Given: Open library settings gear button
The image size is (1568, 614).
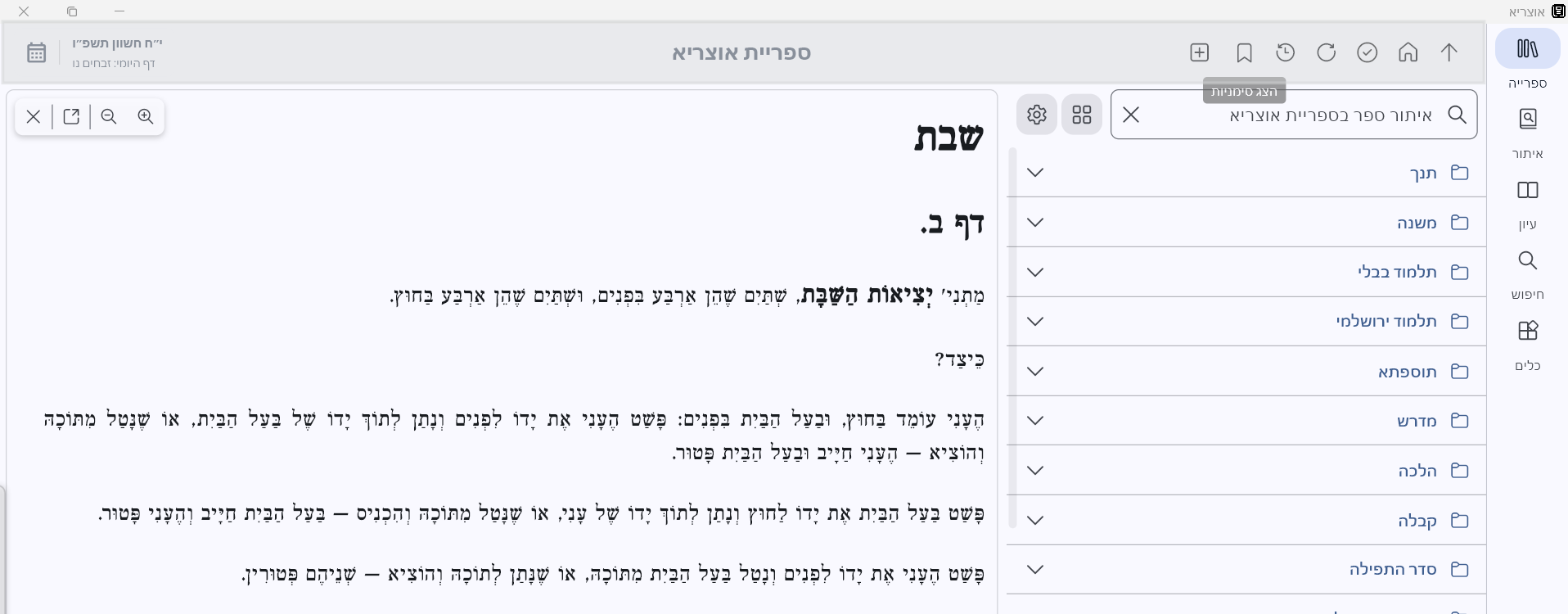Looking at the screenshot, I should point(1037,115).
